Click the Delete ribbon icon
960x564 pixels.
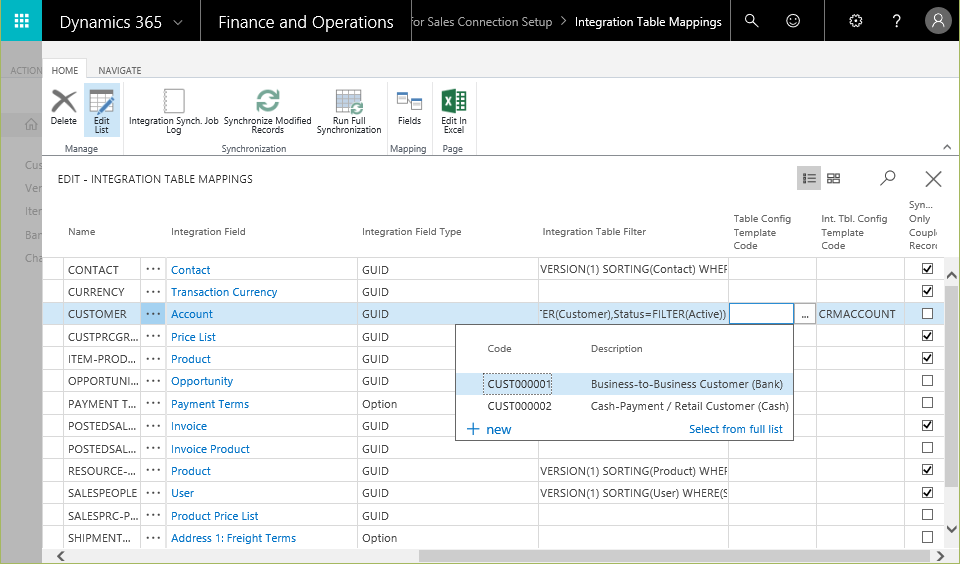[64, 108]
